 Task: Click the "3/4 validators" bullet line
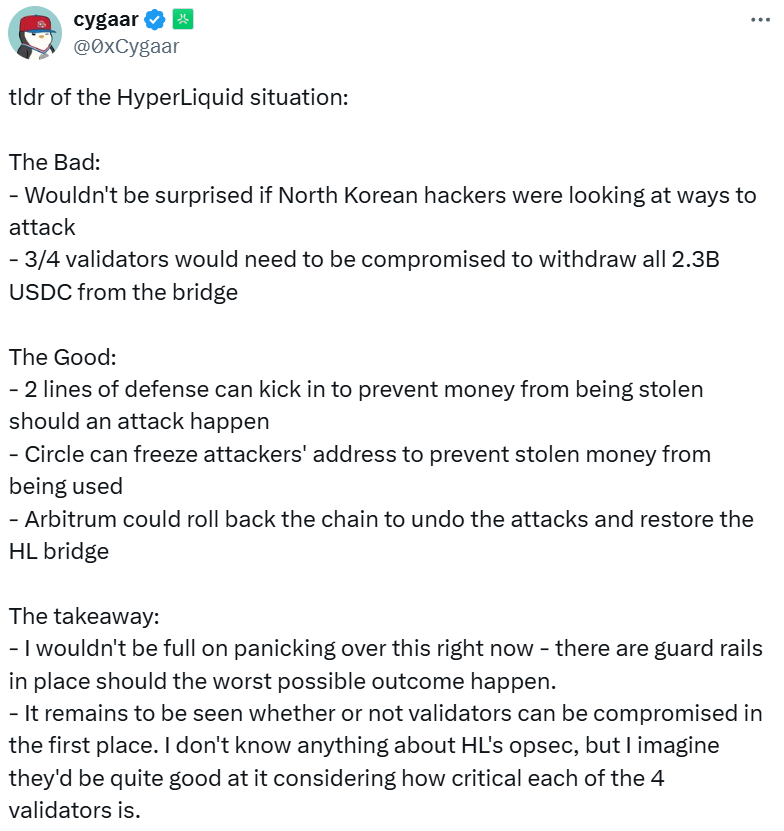tap(365, 259)
